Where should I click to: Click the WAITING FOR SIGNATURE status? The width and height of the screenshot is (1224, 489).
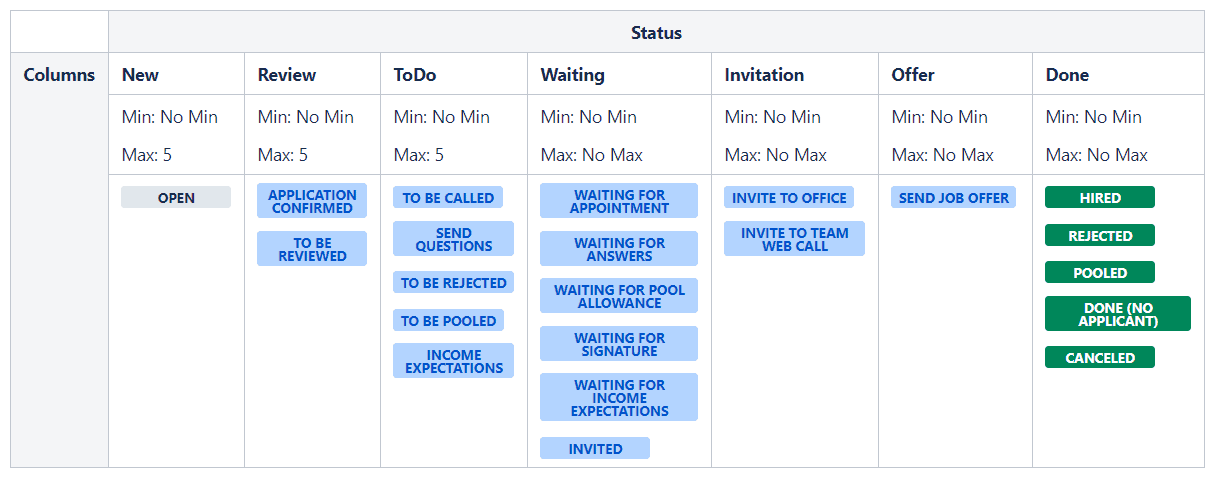click(619, 344)
